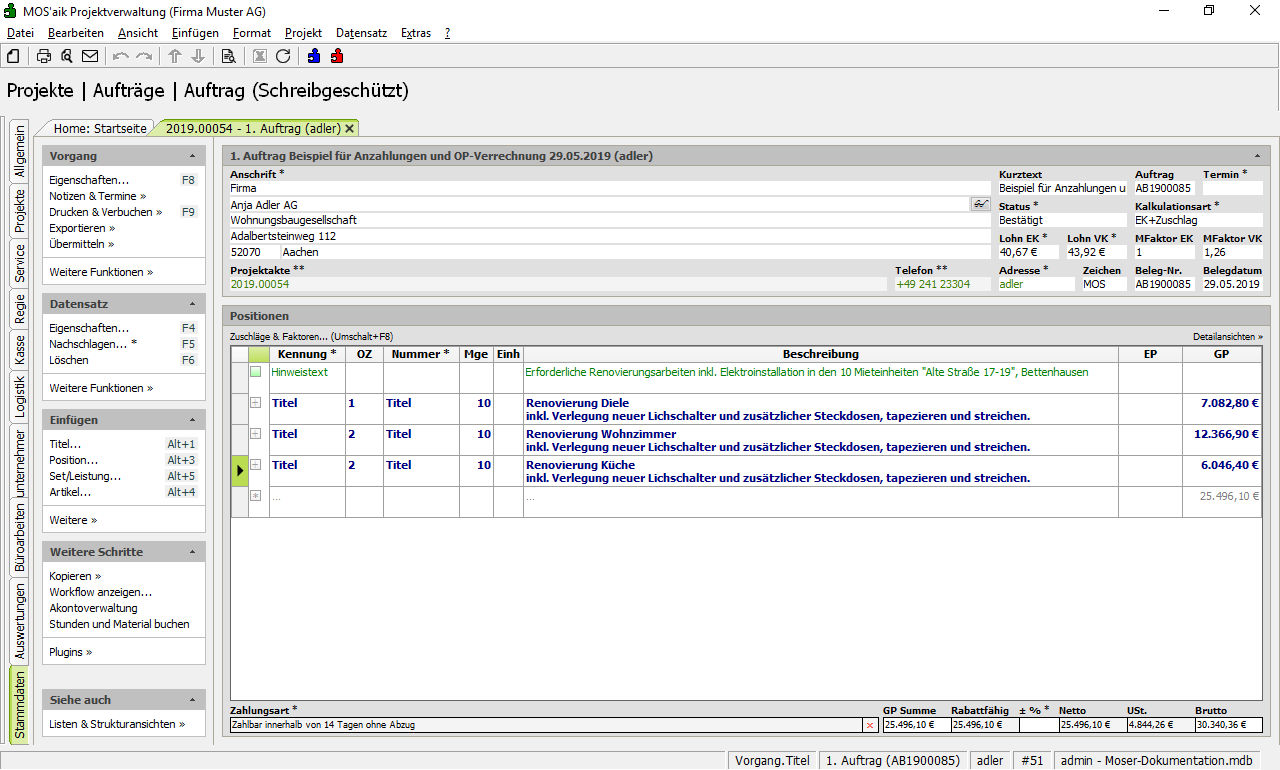Click the document search toolbar icon
The height and width of the screenshot is (770, 1280).
click(228, 56)
